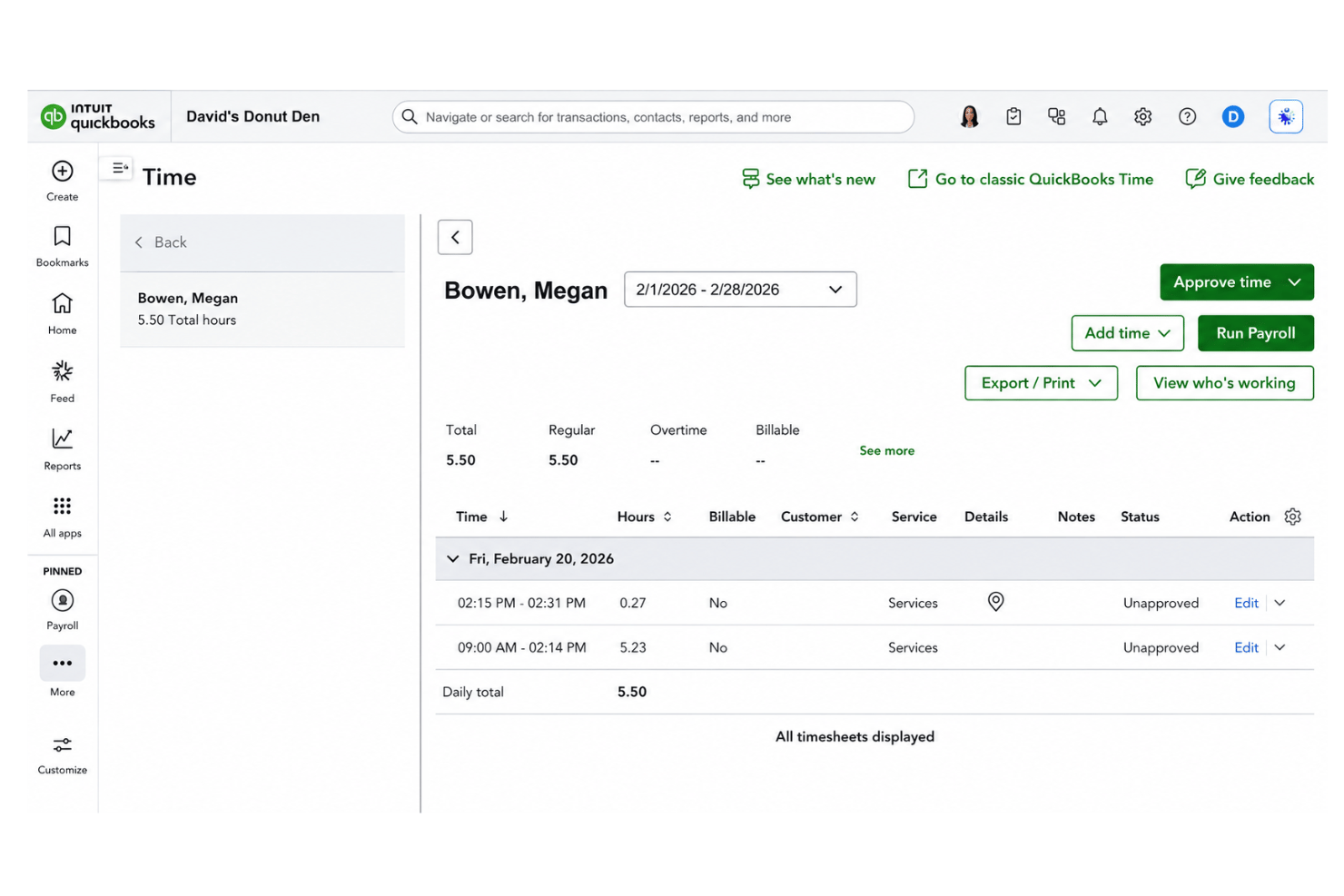Click the 5.23 hours cell
This screenshot has width=1344, height=896.
click(633, 647)
